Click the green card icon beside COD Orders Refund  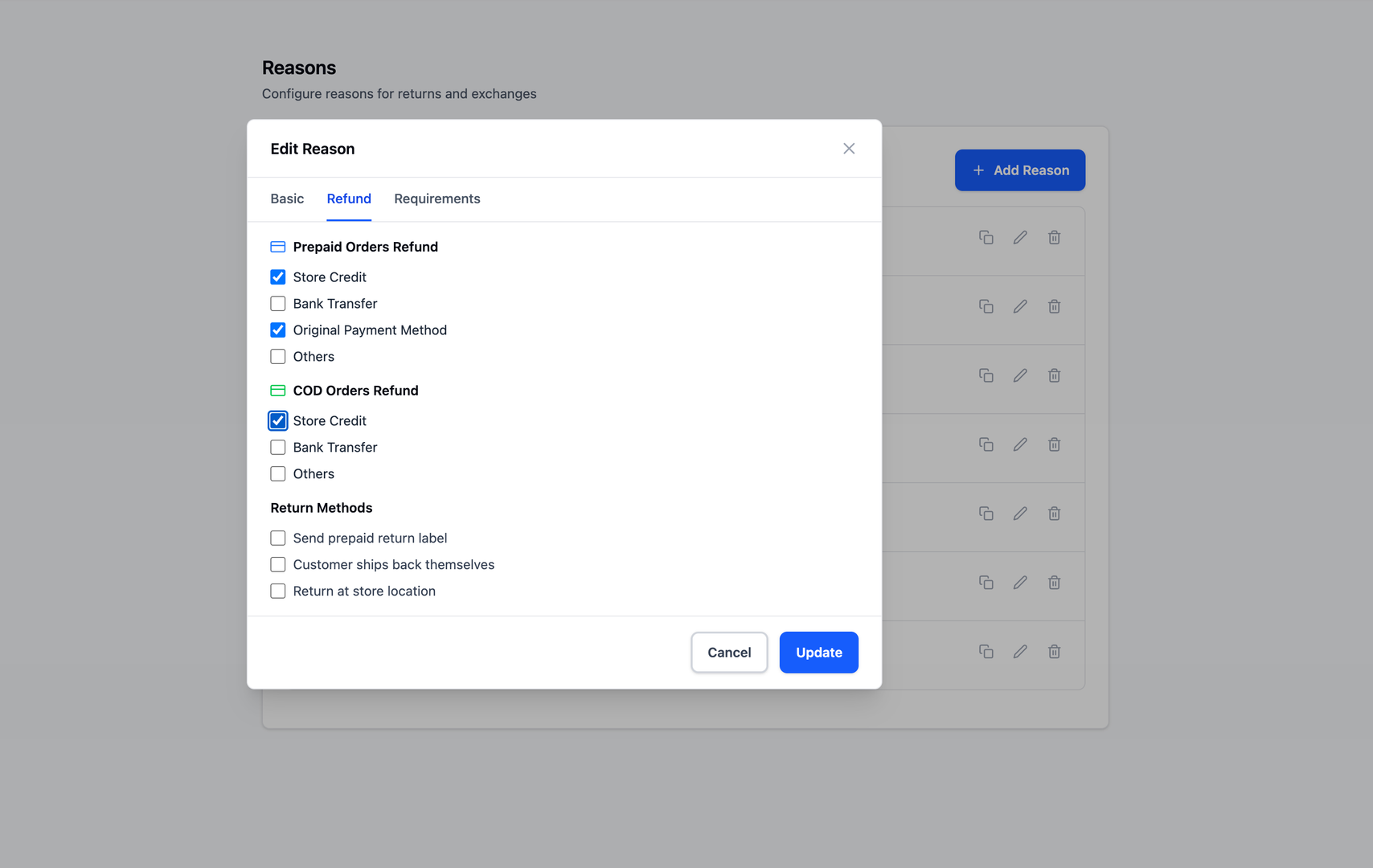pos(277,391)
